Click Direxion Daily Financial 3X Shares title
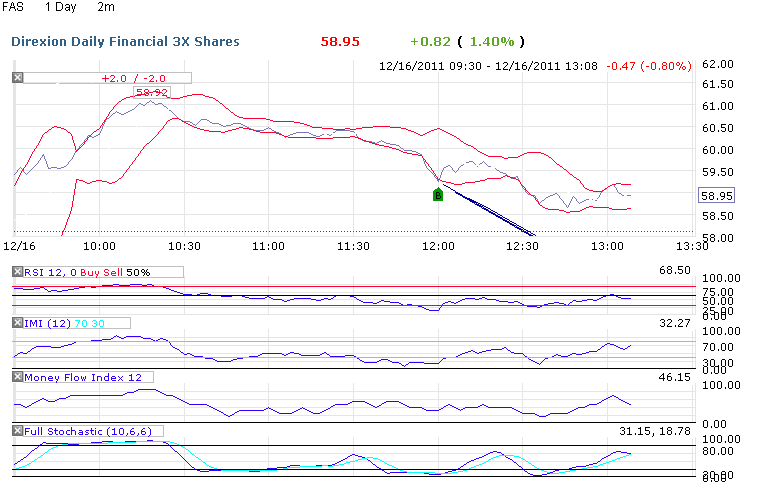Screen dimensions: 768x489 [x=125, y=42]
